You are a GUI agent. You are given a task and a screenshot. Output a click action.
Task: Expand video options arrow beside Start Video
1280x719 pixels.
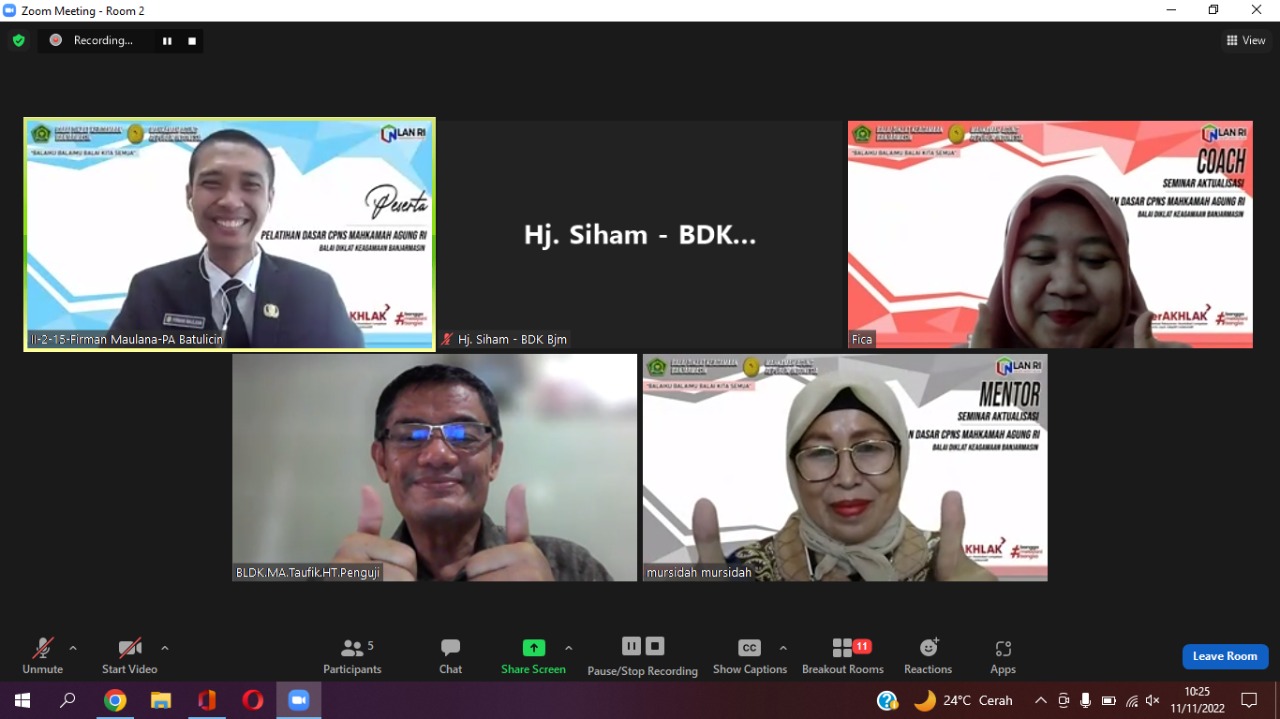[x=165, y=648]
